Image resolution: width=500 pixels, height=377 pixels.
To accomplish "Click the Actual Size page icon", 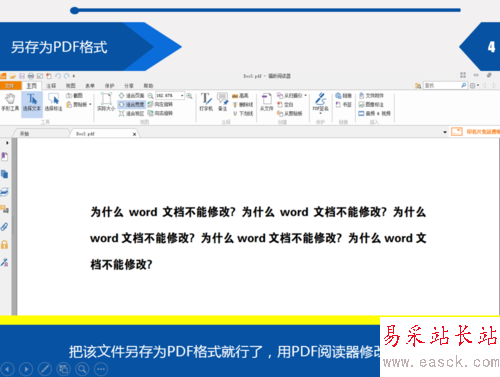I will 106,102.
